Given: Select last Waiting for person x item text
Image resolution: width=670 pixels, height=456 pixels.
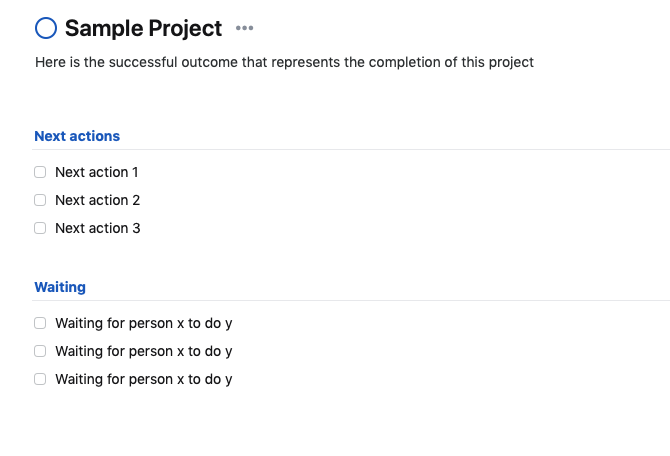Looking at the screenshot, I should click(x=143, y=379).
